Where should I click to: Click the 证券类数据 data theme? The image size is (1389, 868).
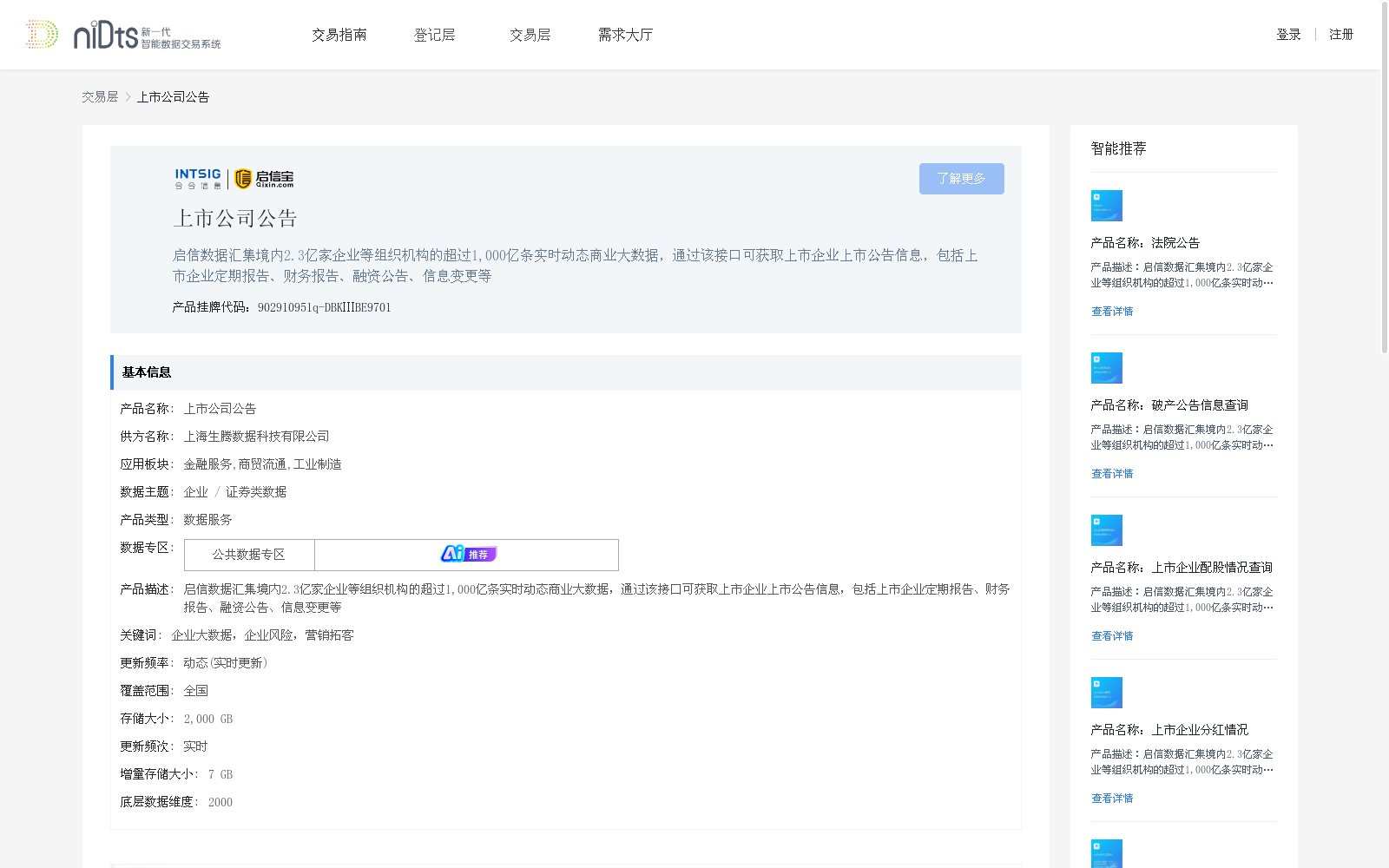(256, 492)
